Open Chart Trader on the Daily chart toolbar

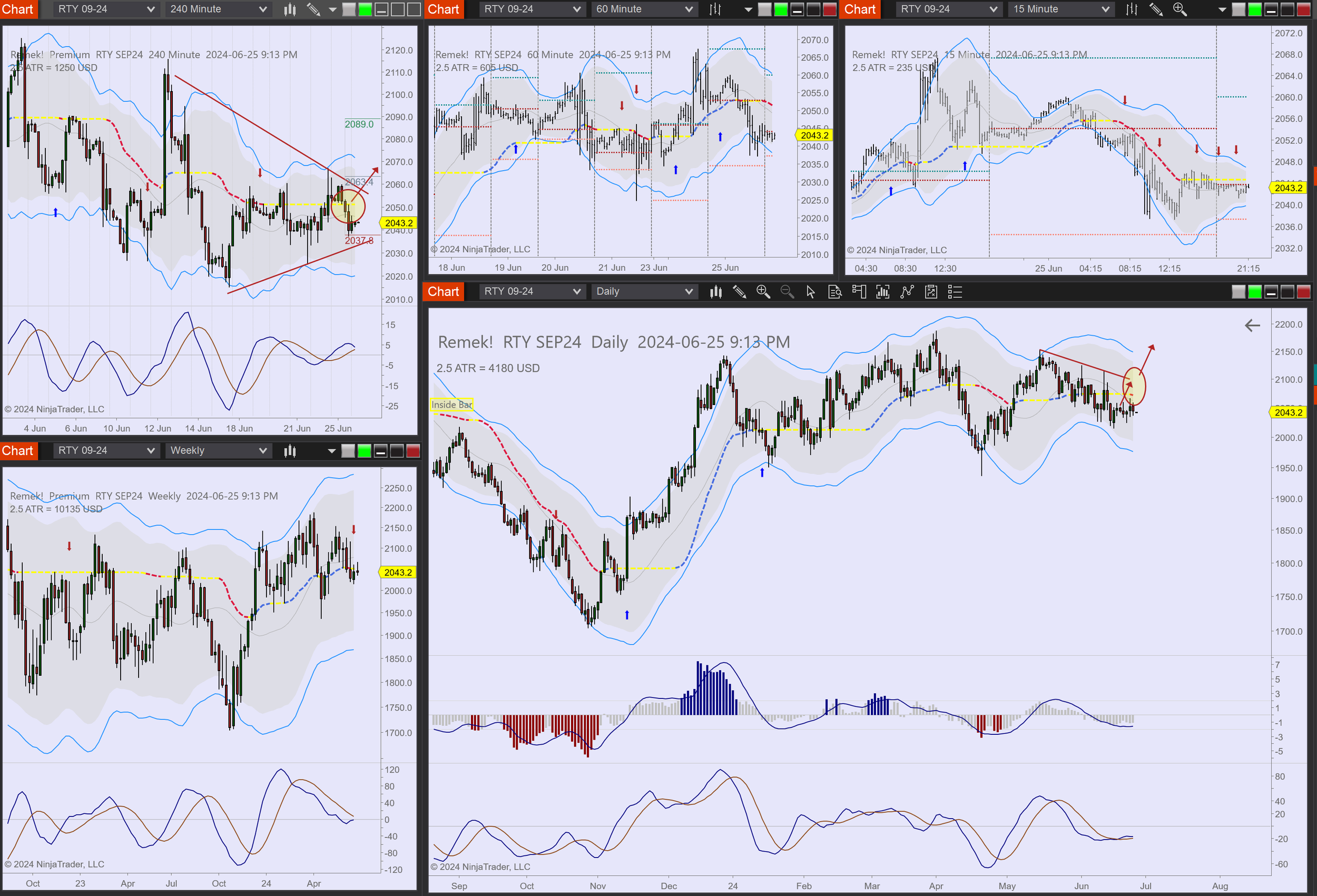(x=859, y=291)
